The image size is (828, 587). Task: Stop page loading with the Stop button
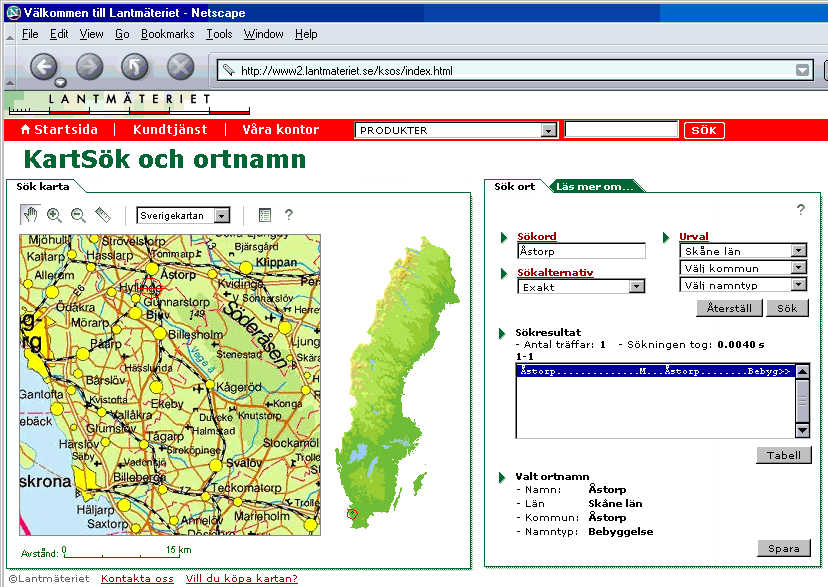[x=181, y=67]
